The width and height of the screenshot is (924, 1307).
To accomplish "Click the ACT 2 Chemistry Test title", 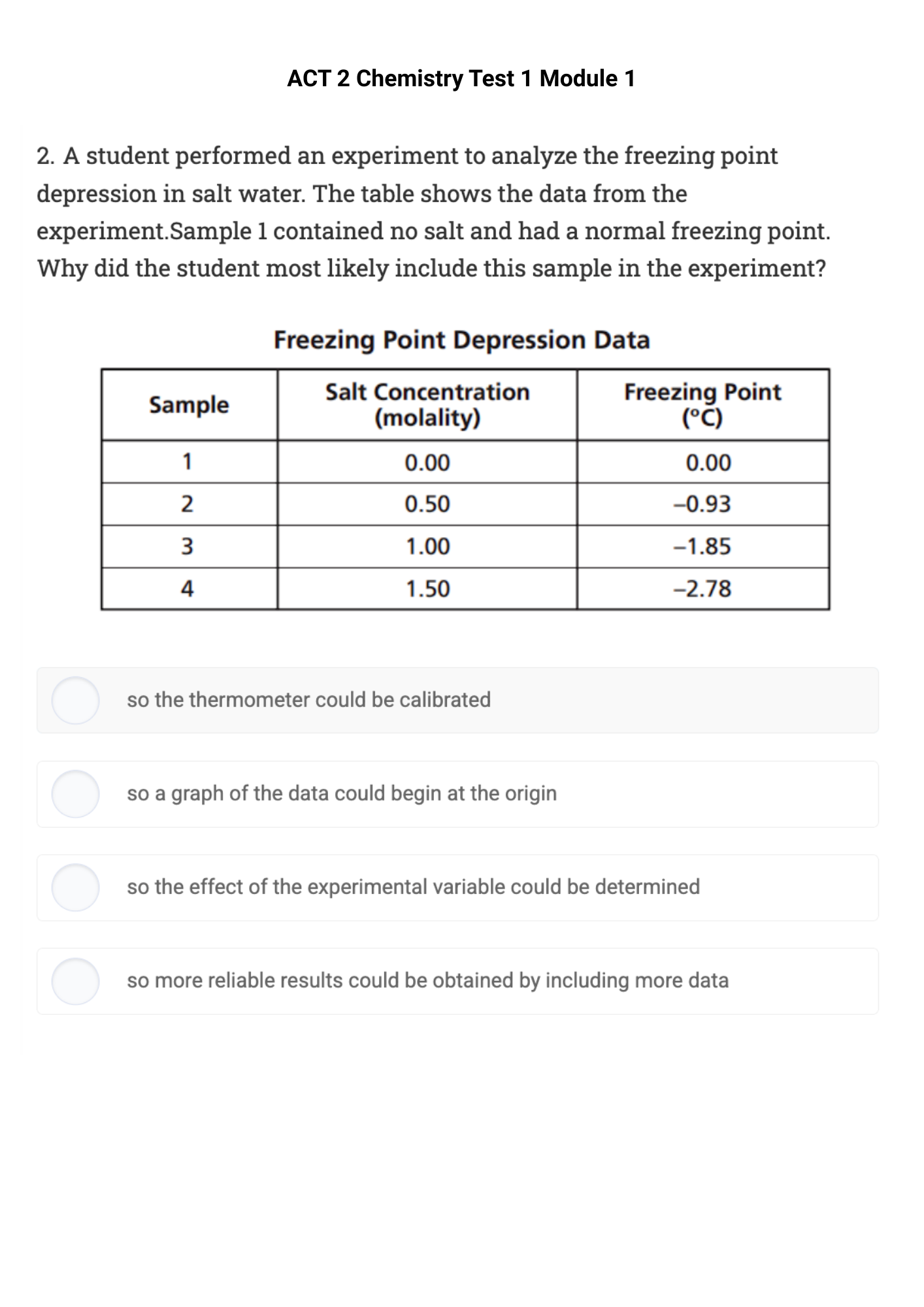I will tap(461, 78).
